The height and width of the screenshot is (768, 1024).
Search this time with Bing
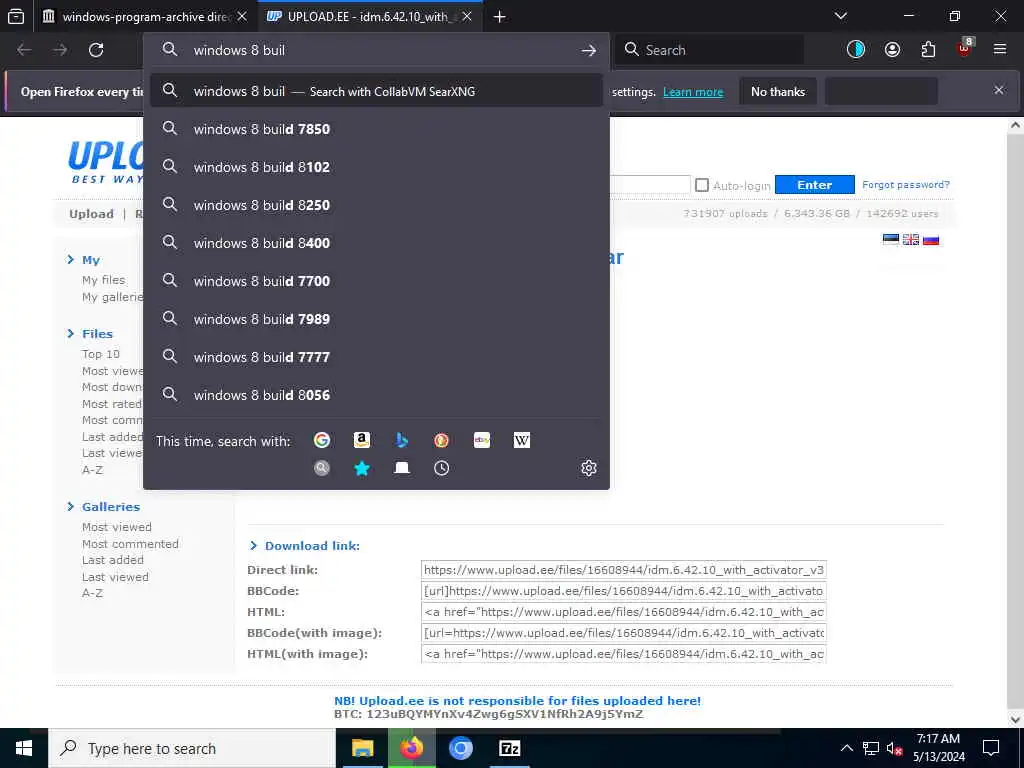pyautogui.click(x=402, y=440)
